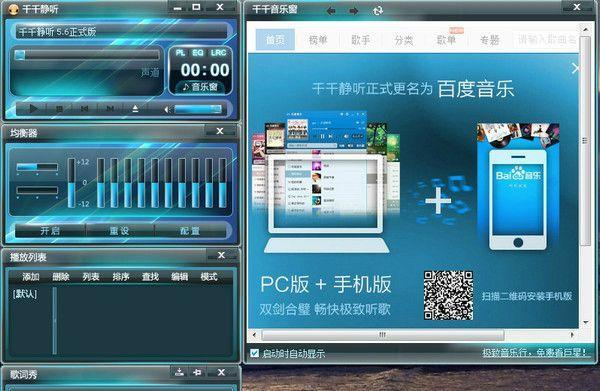Toggle 启动时自动显示 checkbox
This screenshot has width=600, height=391.
coord(254,353)
